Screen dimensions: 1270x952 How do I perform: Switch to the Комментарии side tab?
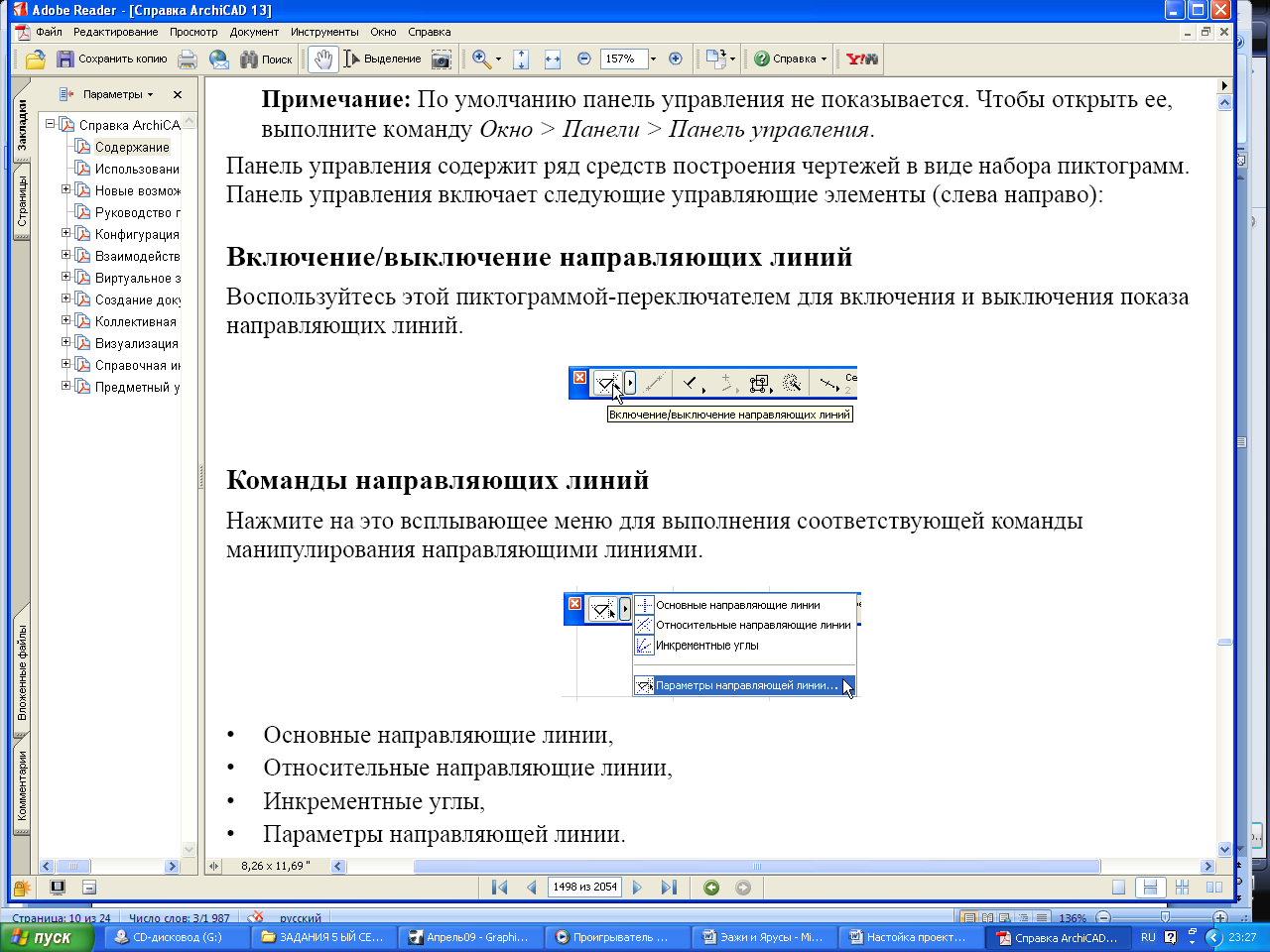22,786
